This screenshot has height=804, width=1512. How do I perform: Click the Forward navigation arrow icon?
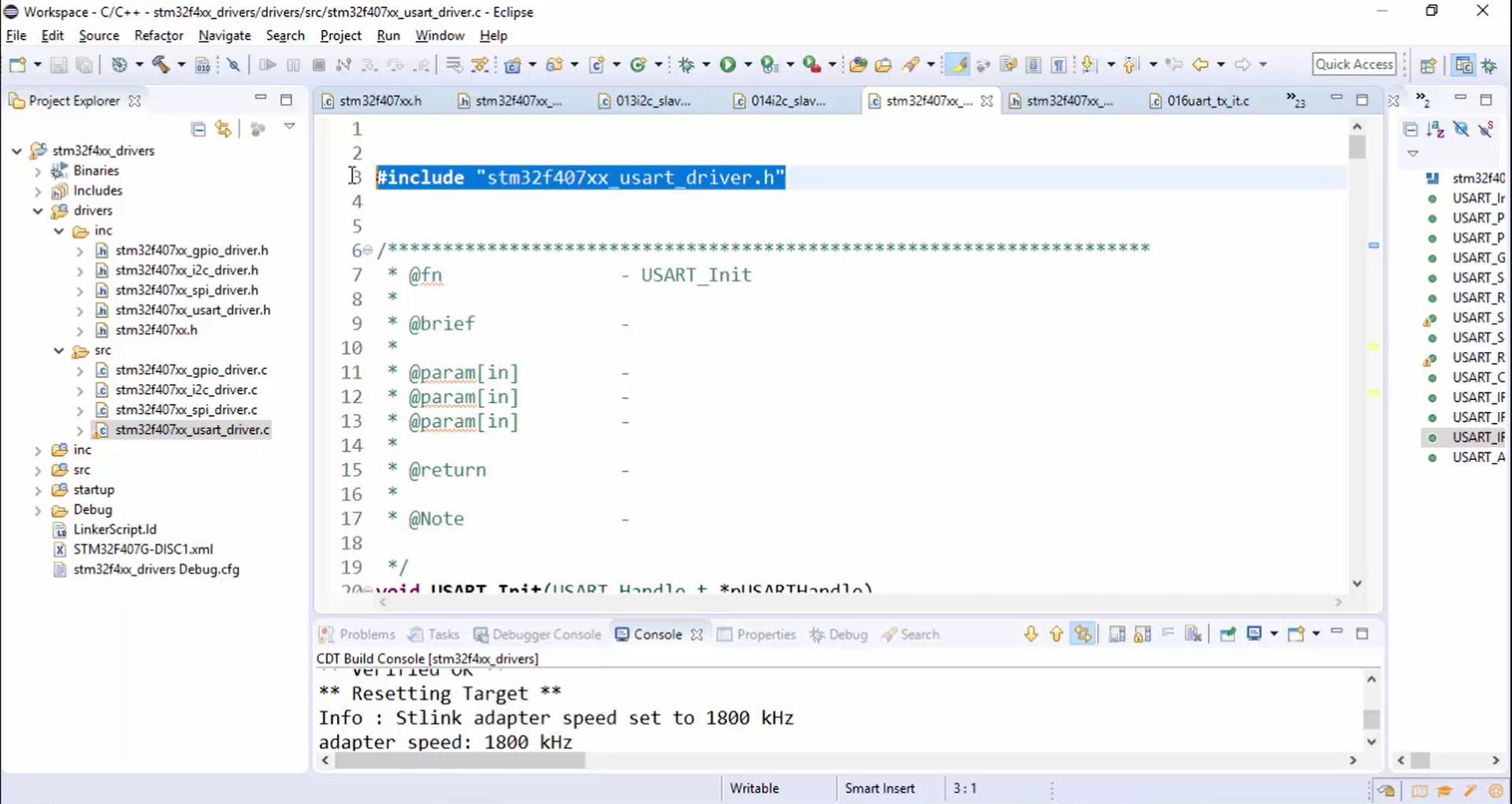point(1243,65)
